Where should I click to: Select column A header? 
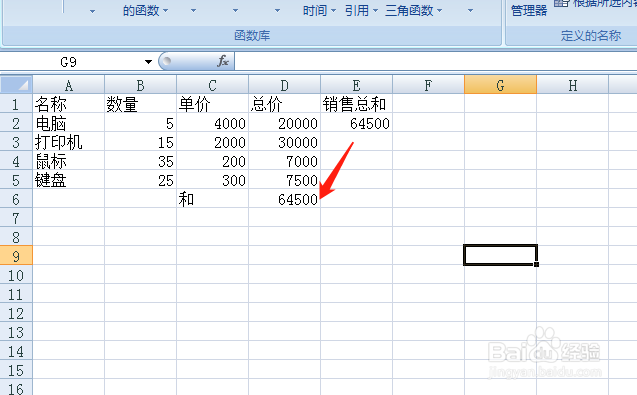tap(69, 85)
